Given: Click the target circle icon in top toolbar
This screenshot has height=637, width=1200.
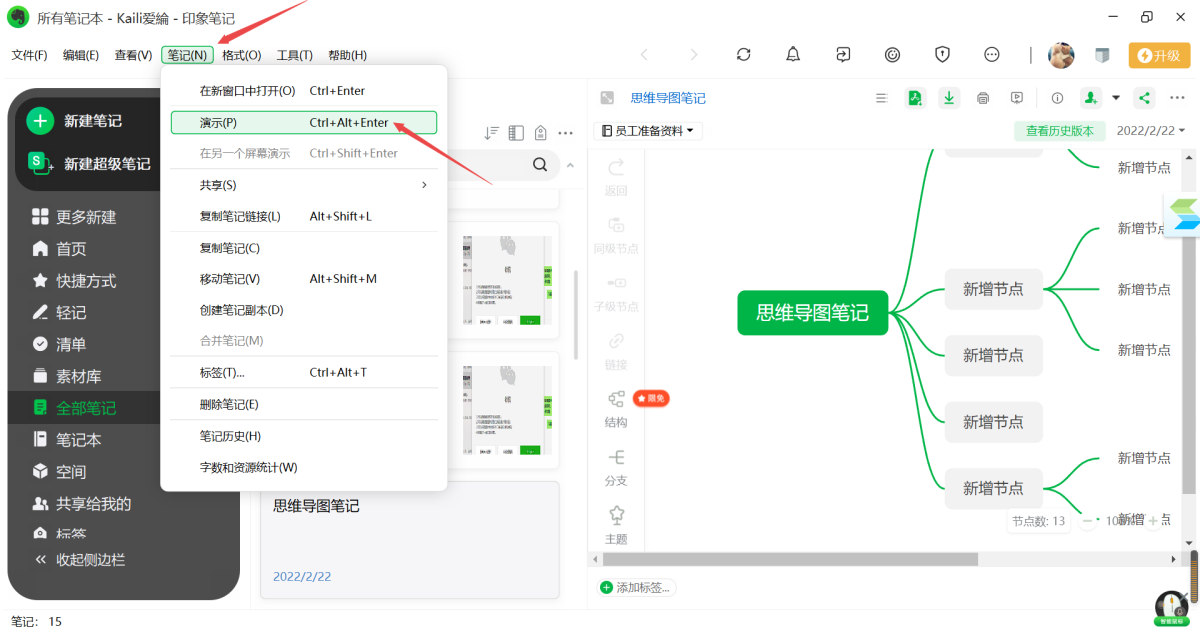Looking at the screenshot, I should tap(892, 55).
